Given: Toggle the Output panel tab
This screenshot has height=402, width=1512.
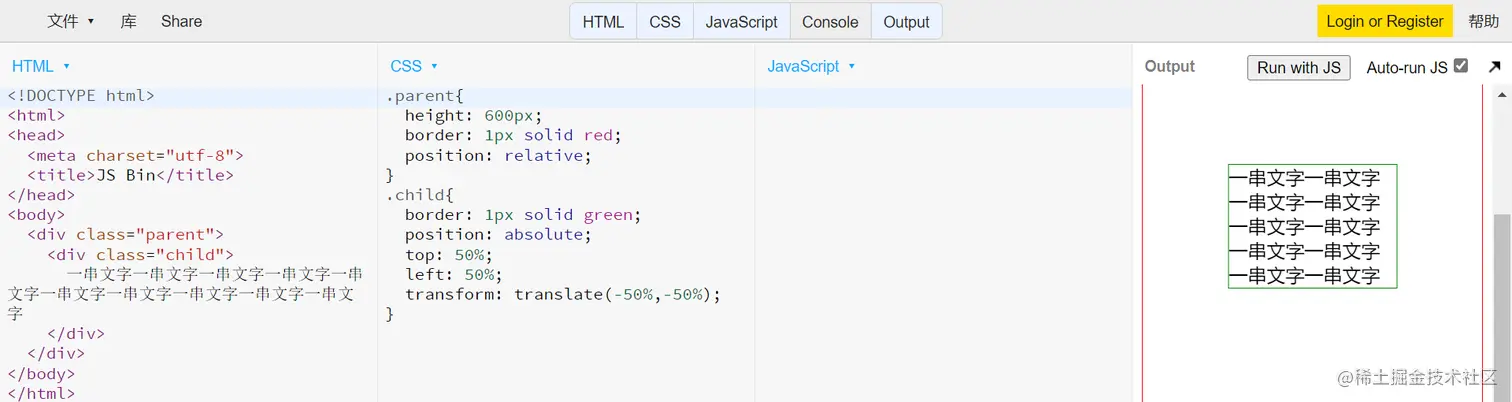Looking at the screenshot, I should [x=906, y=22].
